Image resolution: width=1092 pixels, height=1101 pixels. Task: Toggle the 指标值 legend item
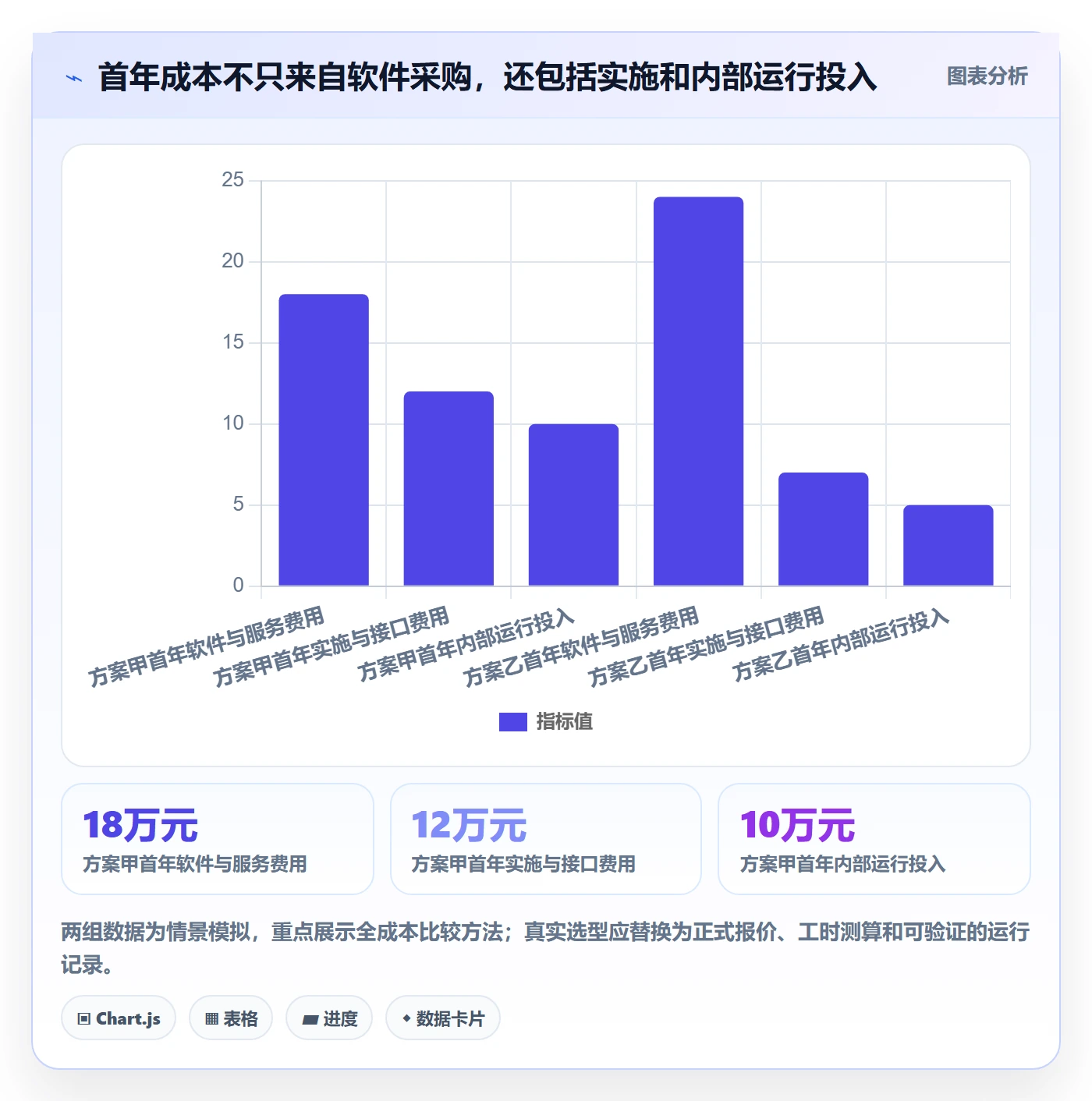point(546,722)
